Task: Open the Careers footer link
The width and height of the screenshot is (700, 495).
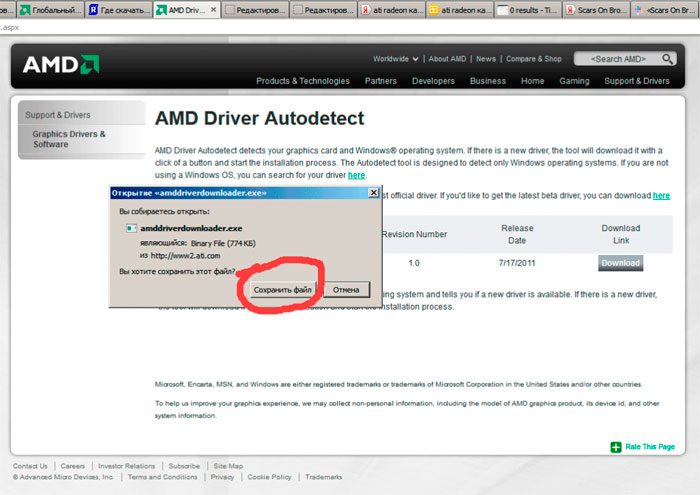Action: tap(73, 466)
